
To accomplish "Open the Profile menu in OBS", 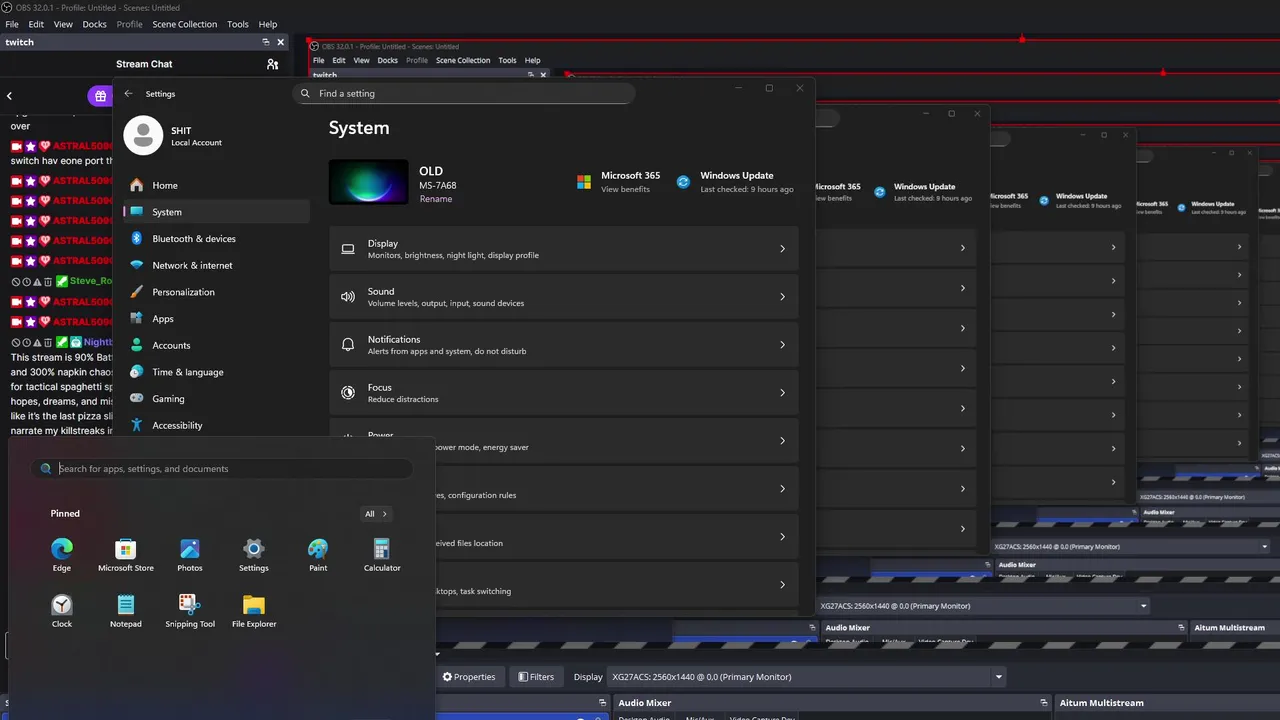I will 129,24.
